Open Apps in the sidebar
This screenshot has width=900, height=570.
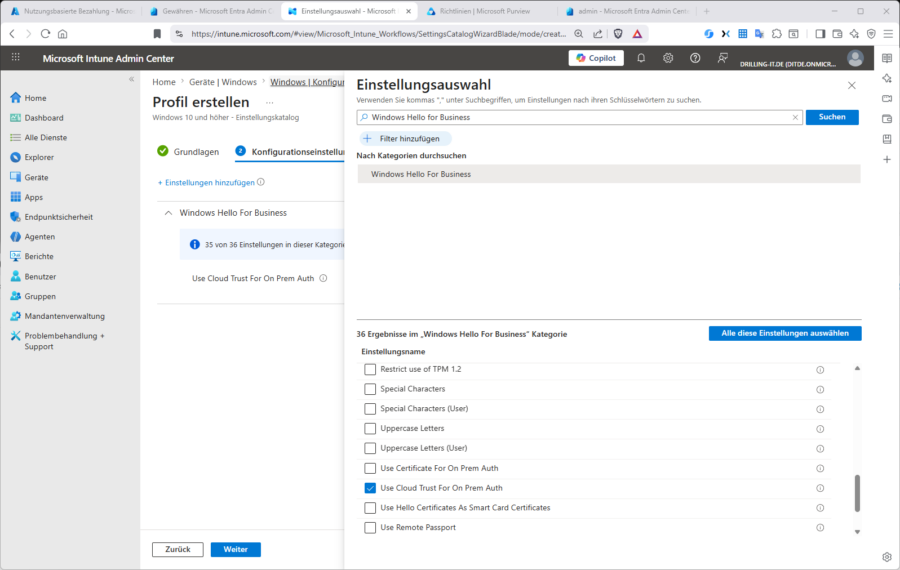coord(26,197)
